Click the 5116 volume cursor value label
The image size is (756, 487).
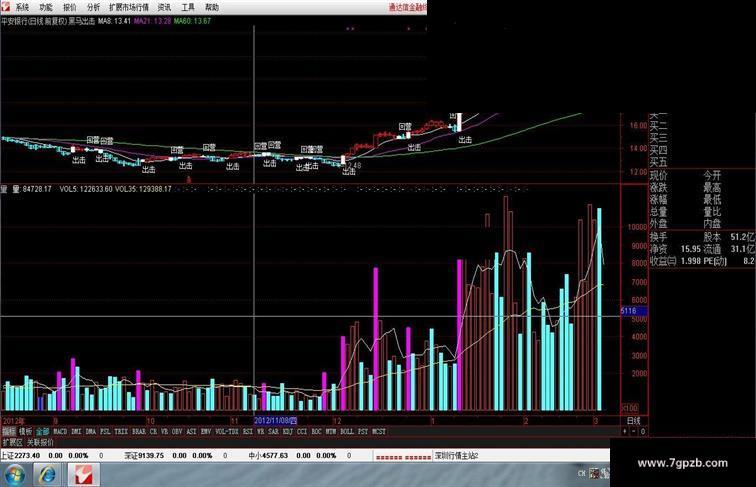coord(634,311)
